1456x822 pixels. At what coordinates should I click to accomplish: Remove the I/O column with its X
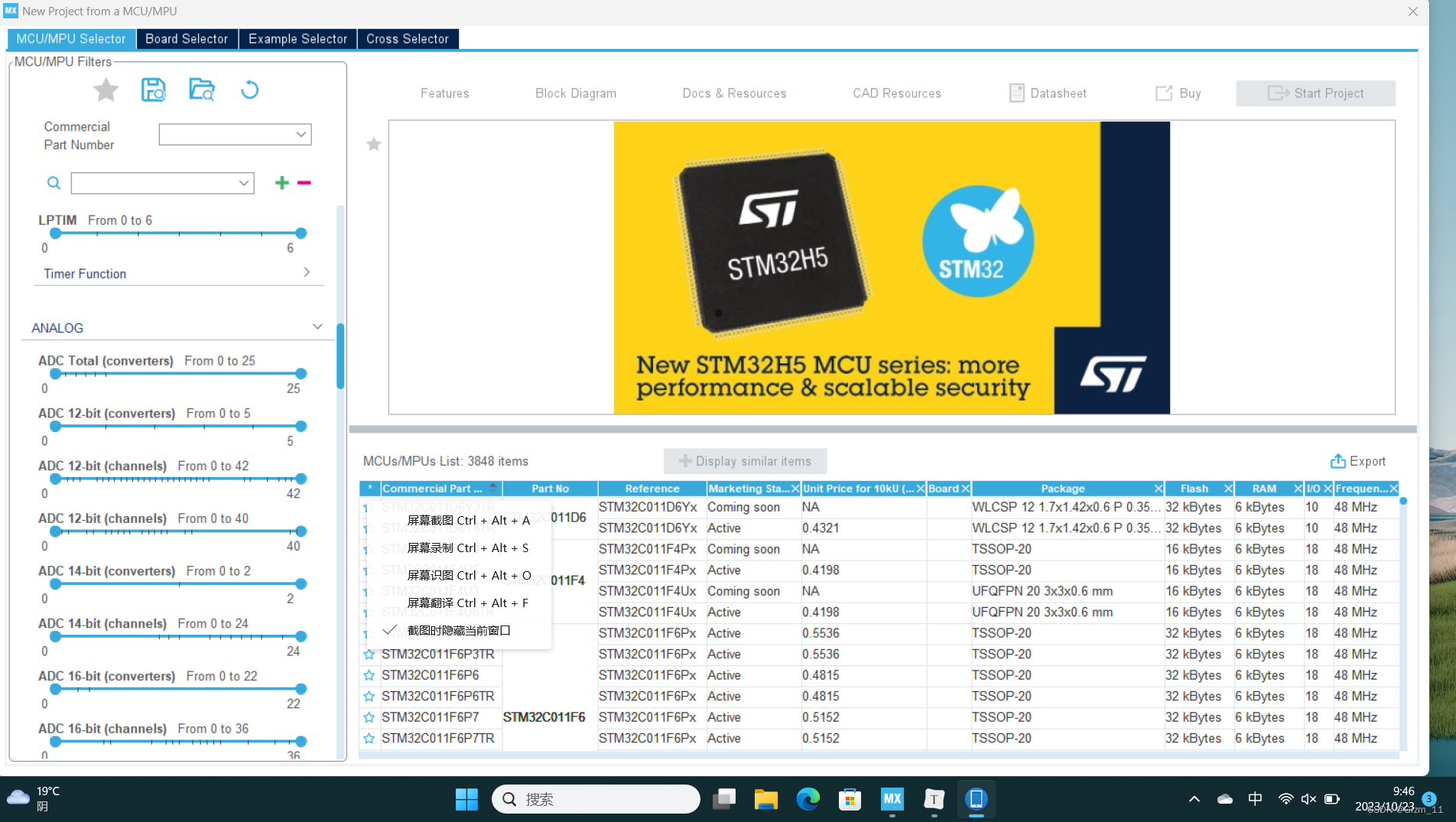tap(1328, 489)
